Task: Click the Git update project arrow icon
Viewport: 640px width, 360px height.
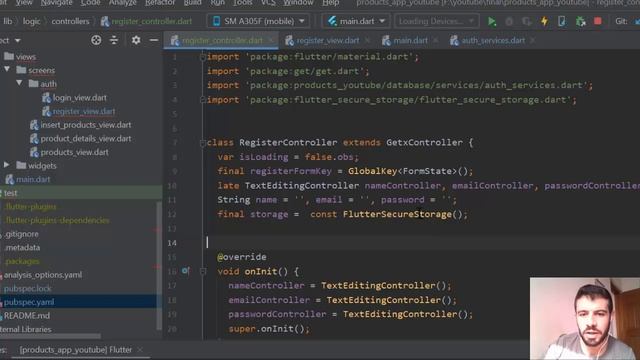Action: tap(637, 21)
